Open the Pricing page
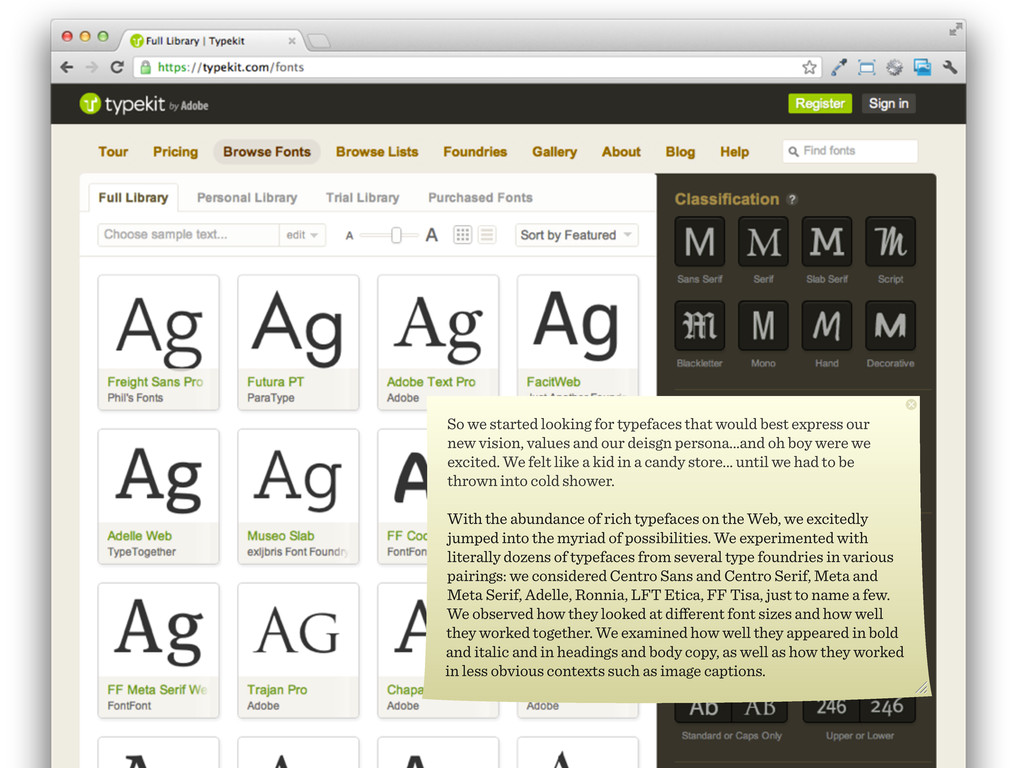This screenshot has width=1024, height=768. pyautogui.click(x=175, y=152)
